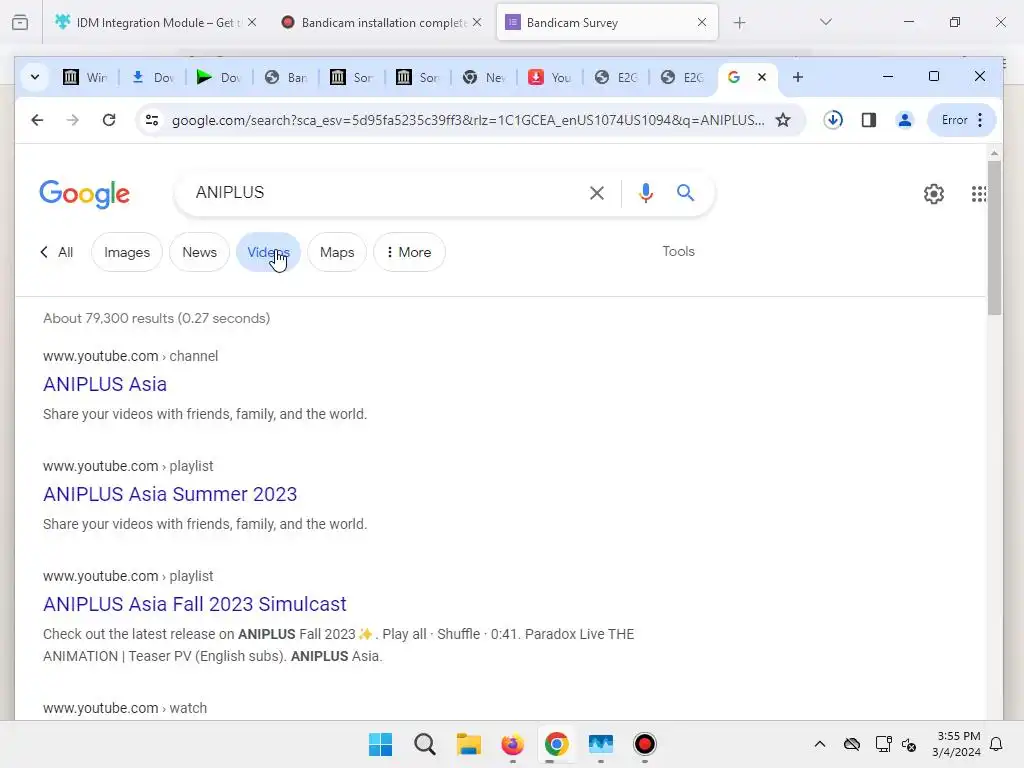Open Google apps grid
The height and width of the screenshot is (768, 1024).
978,194
